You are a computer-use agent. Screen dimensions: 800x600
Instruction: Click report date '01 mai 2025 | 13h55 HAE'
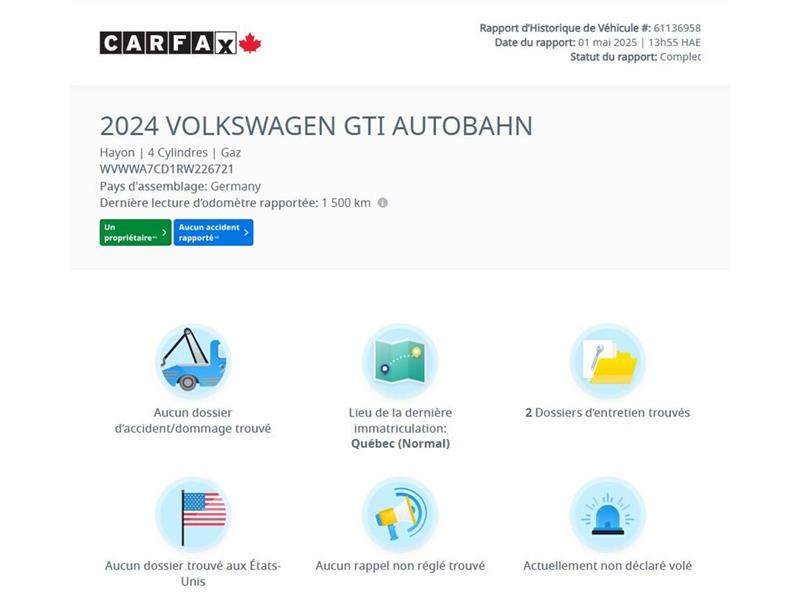coord(639,42)
